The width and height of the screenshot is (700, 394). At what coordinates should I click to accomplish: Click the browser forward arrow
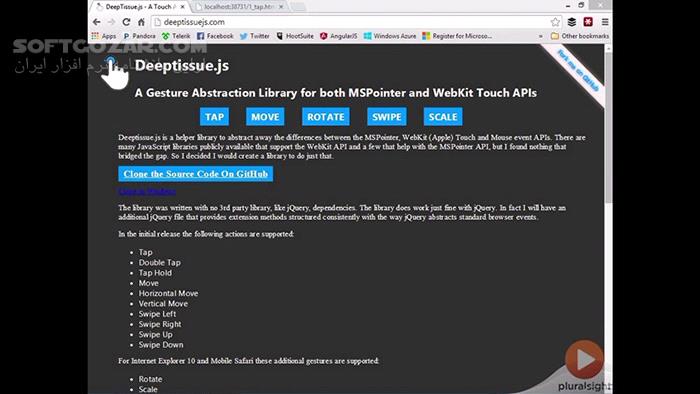point(111,22)
